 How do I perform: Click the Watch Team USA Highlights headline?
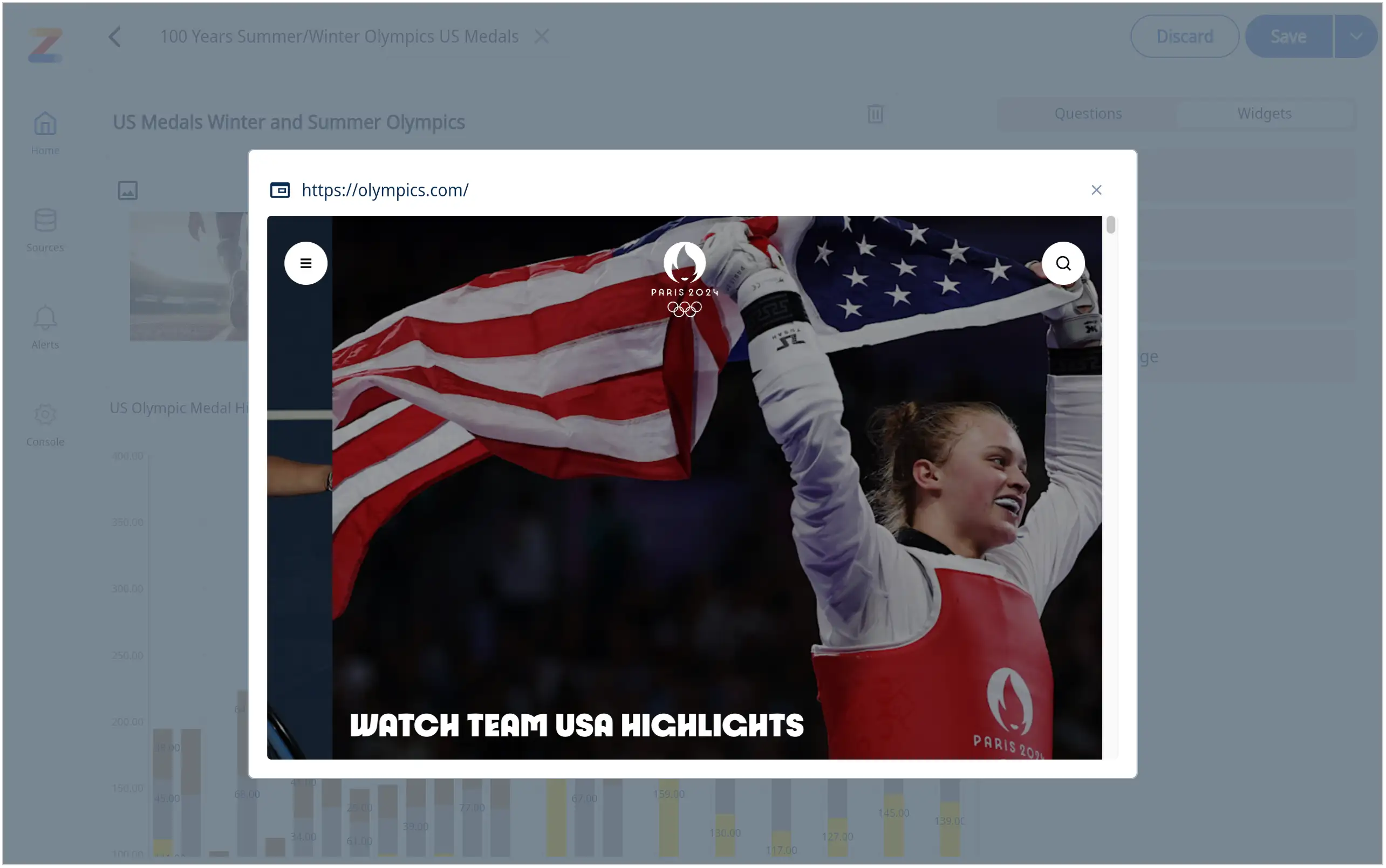[x=576, y=725]
